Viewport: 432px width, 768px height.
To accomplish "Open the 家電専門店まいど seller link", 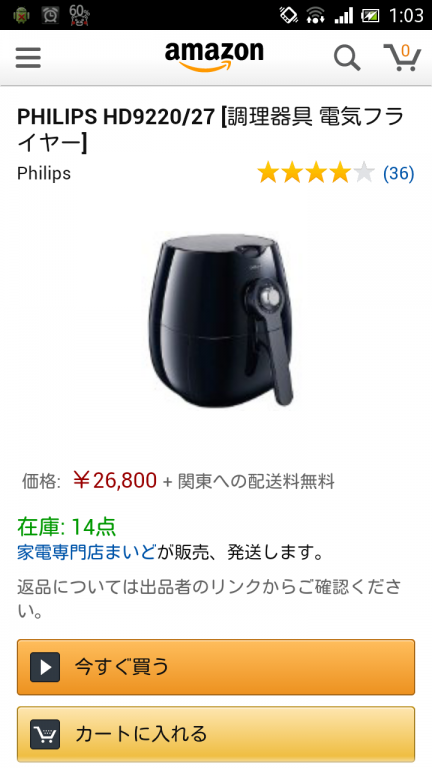I will tap(87, 552).
